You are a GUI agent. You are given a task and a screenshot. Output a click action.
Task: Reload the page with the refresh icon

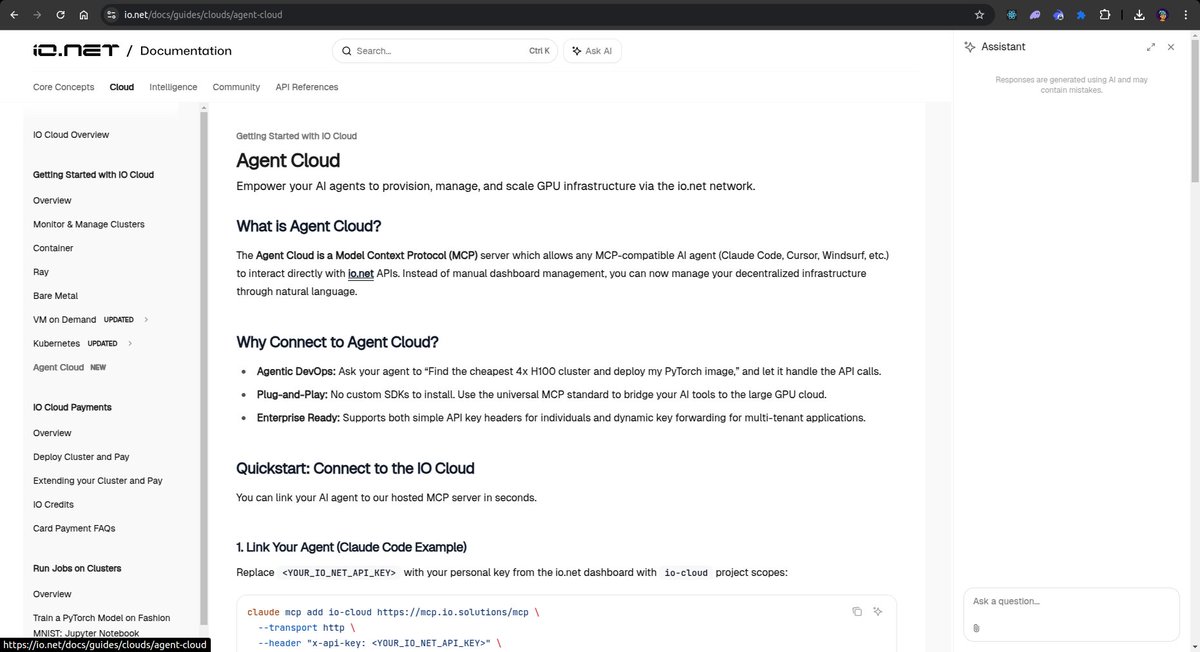click(60, 15)
